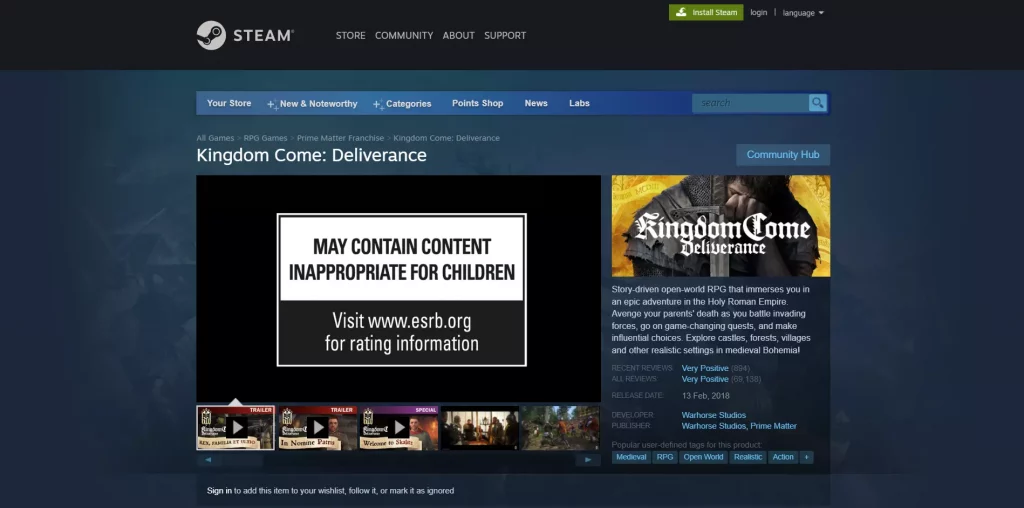Open the News tab
This screenshot has width=1024, height=508.
click(536, 103)
